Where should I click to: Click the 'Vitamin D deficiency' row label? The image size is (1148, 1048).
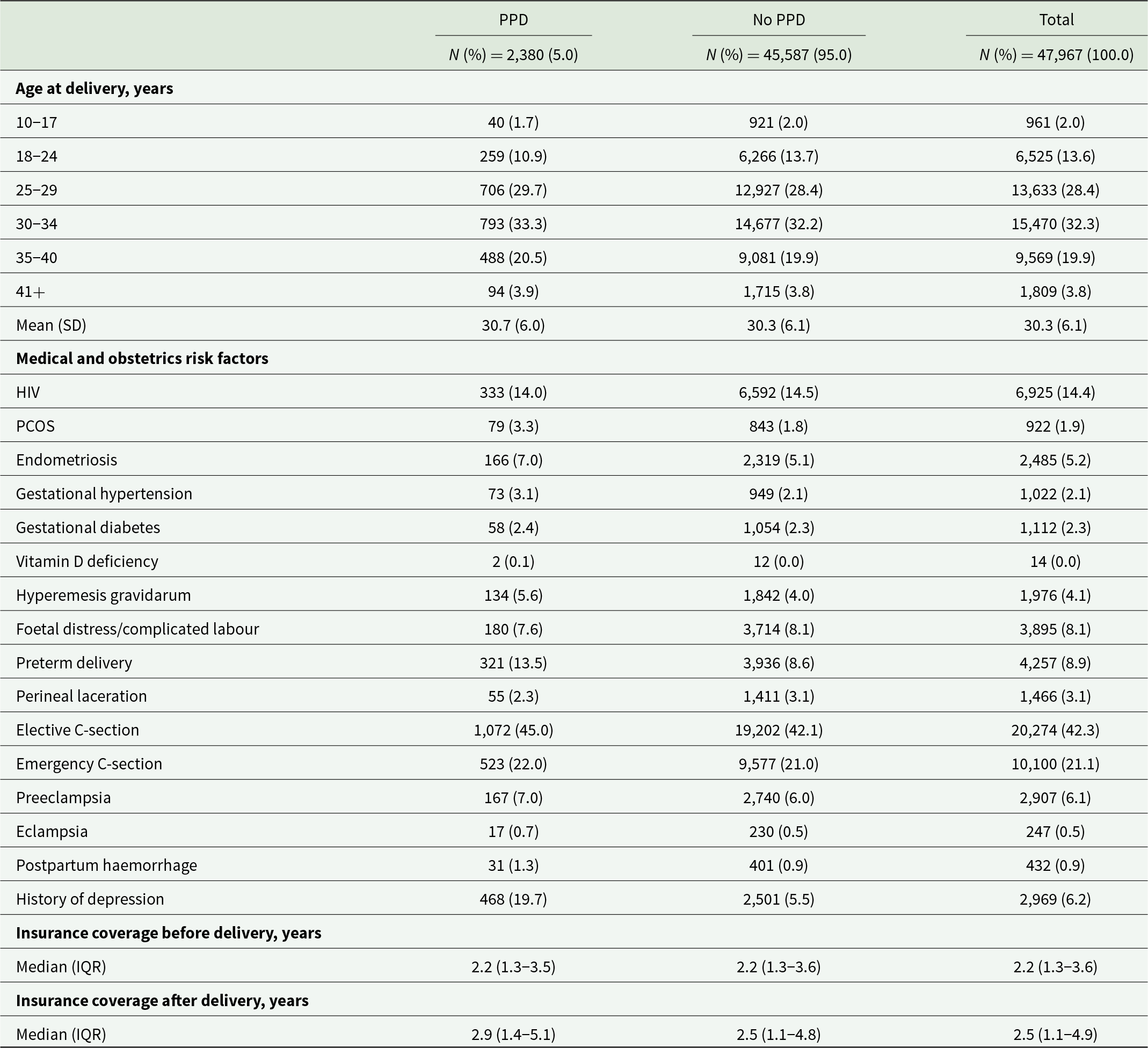(87, 561)
